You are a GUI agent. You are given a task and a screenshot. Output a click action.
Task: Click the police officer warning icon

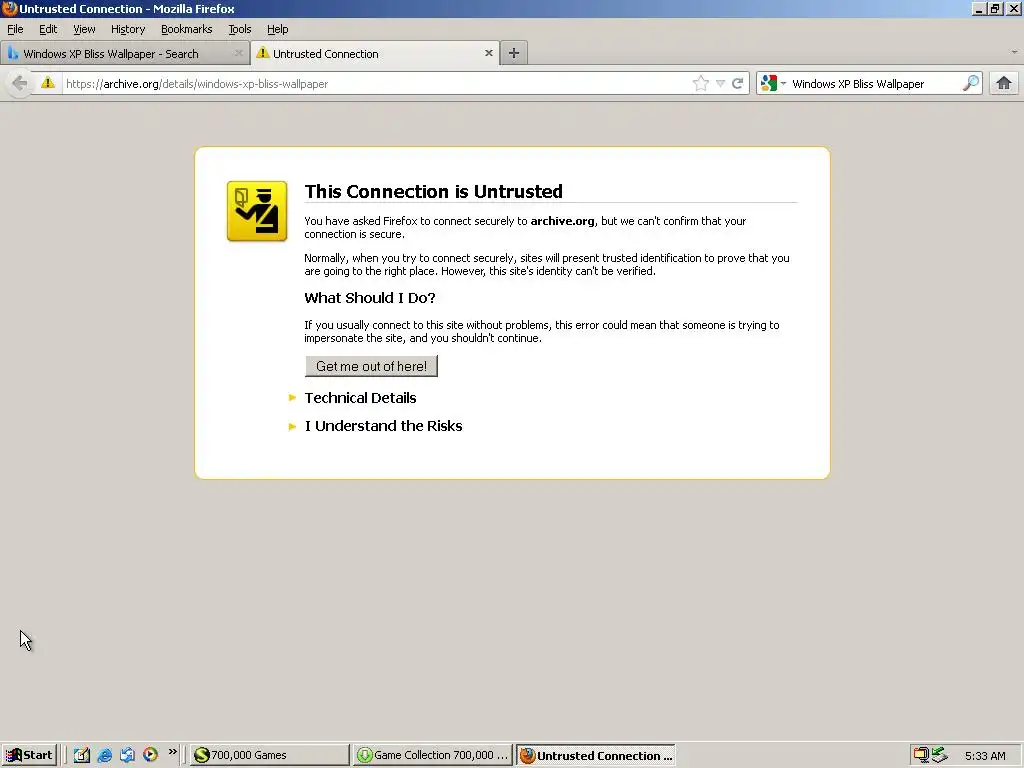pos(257,211)
